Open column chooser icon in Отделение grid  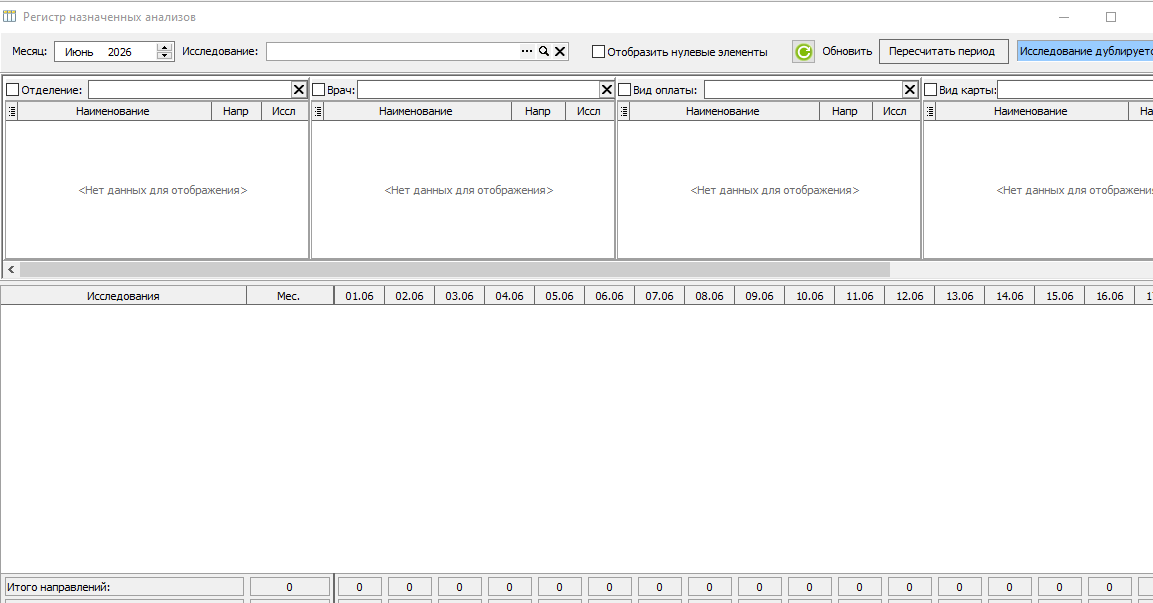pos(12,111)
